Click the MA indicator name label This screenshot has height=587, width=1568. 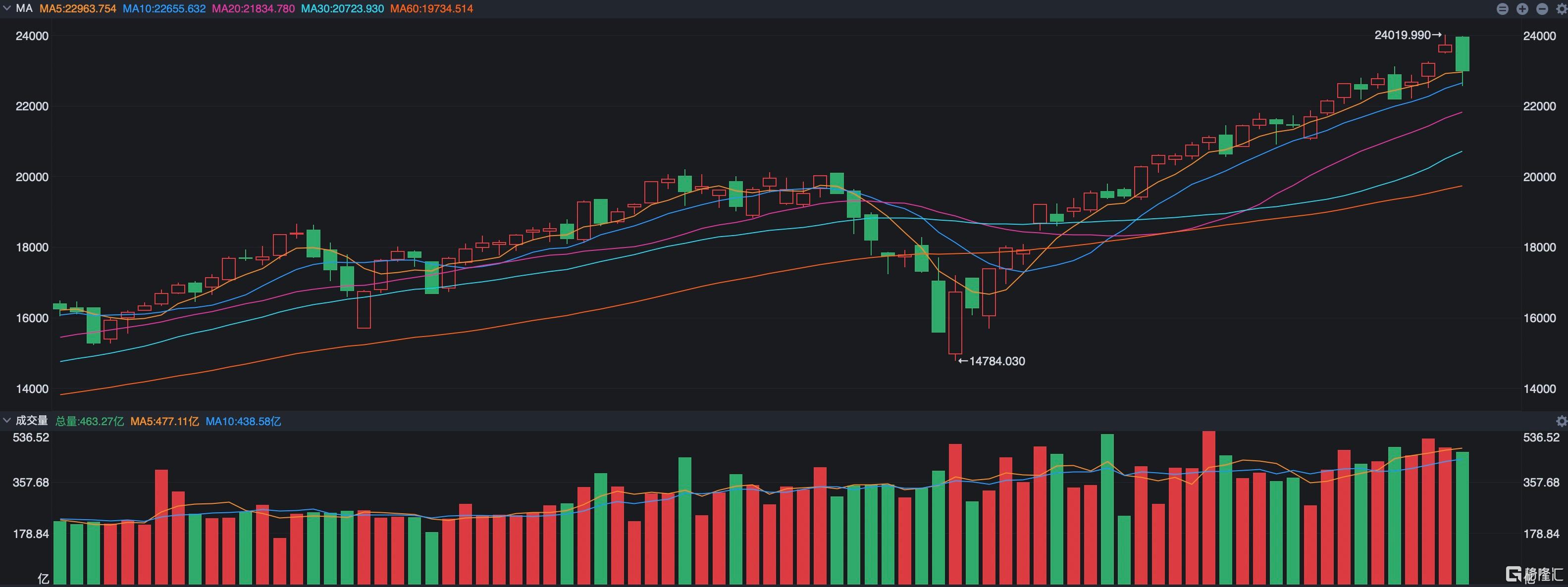(24, 8)
